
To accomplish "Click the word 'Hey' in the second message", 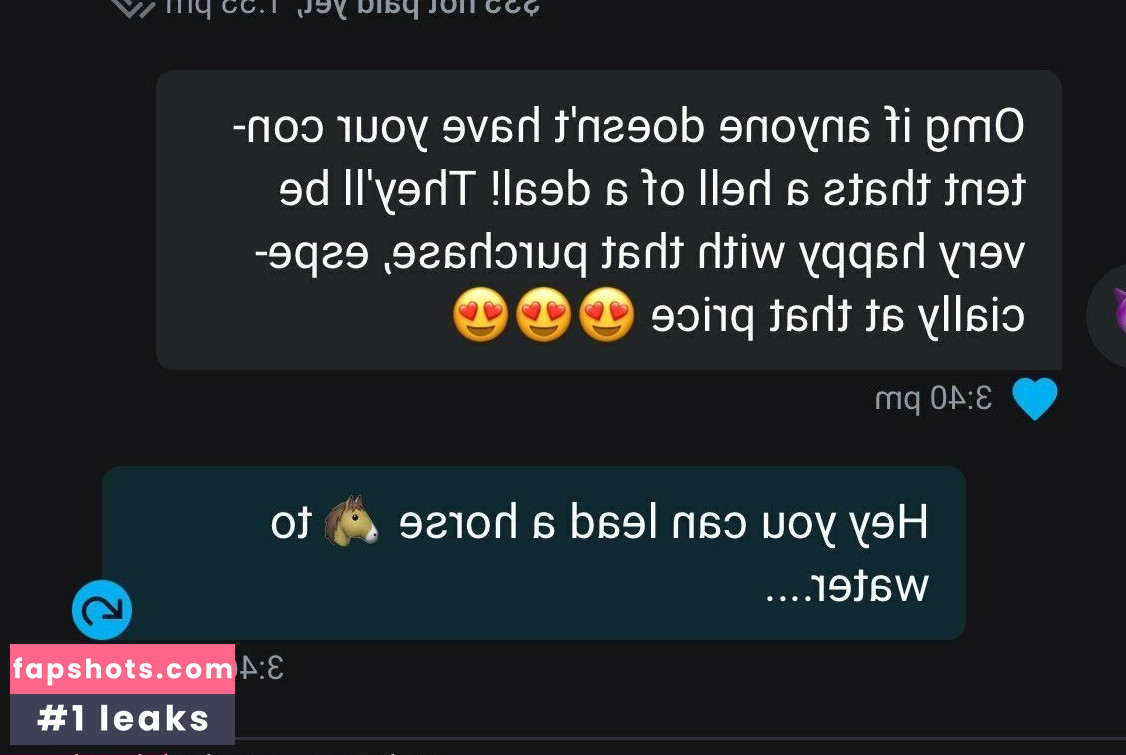I will tap(889, 524).
